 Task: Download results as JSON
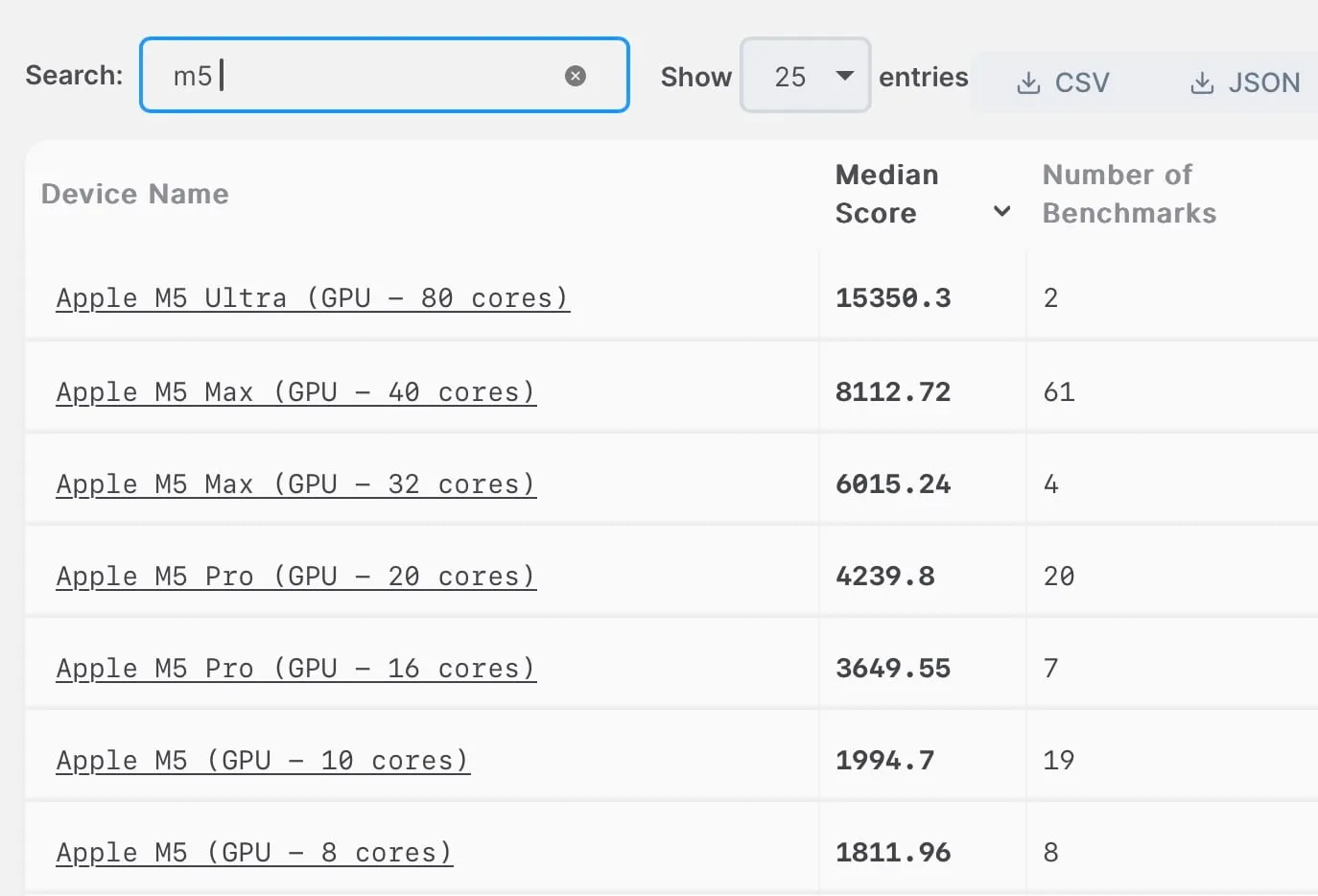coord(1245,83)
